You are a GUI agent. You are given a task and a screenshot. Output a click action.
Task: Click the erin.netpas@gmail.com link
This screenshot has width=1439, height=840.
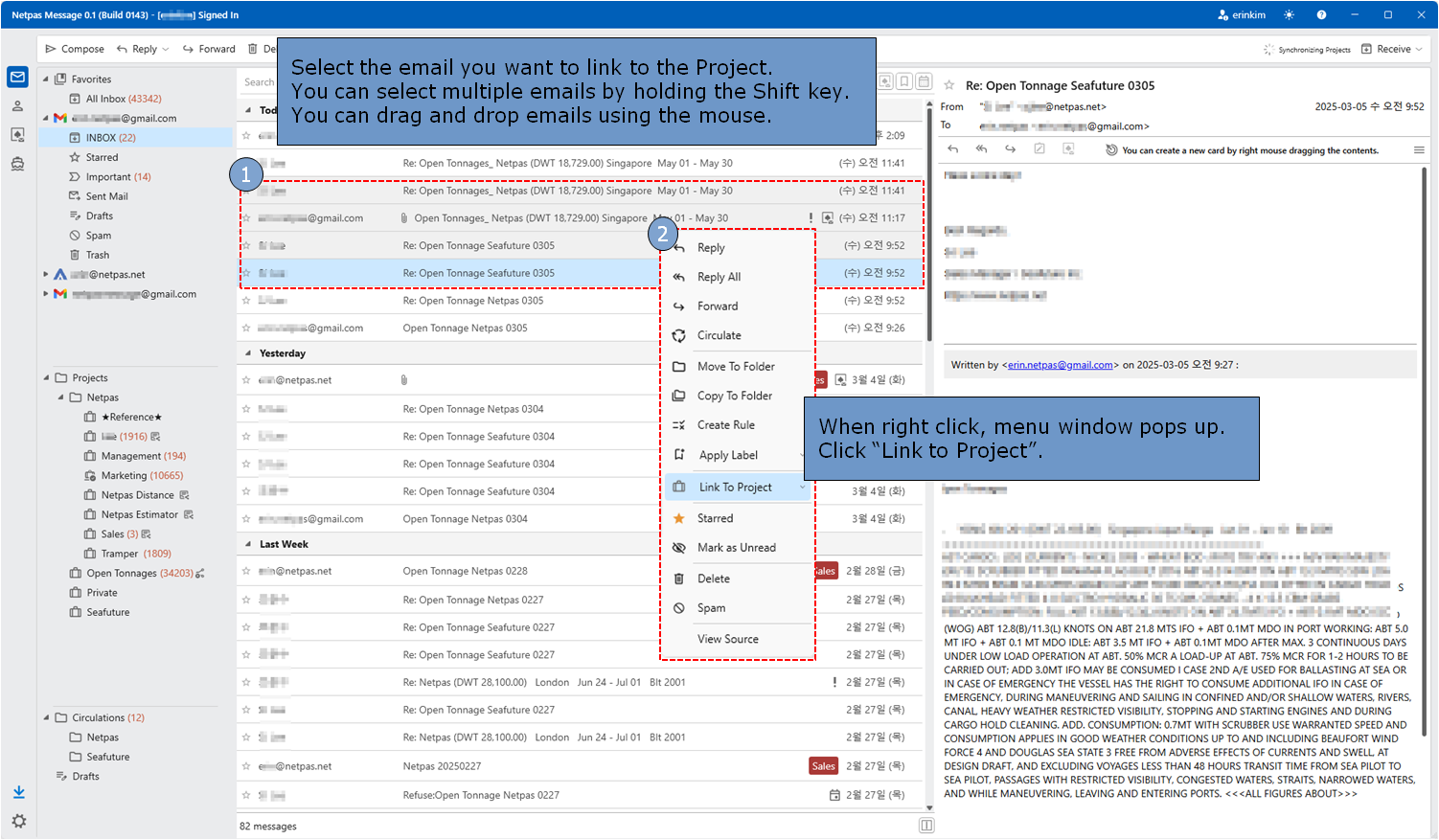(x=1060, y=365)
